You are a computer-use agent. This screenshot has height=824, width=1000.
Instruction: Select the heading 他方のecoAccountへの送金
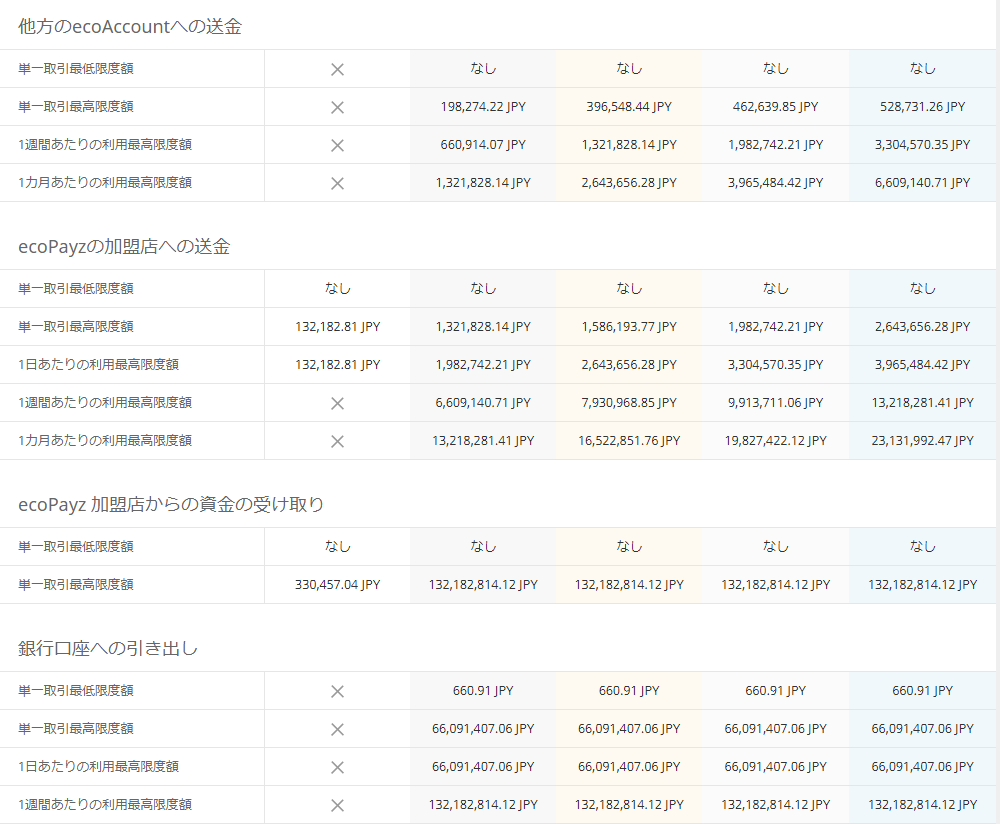(x=130, y=26)
